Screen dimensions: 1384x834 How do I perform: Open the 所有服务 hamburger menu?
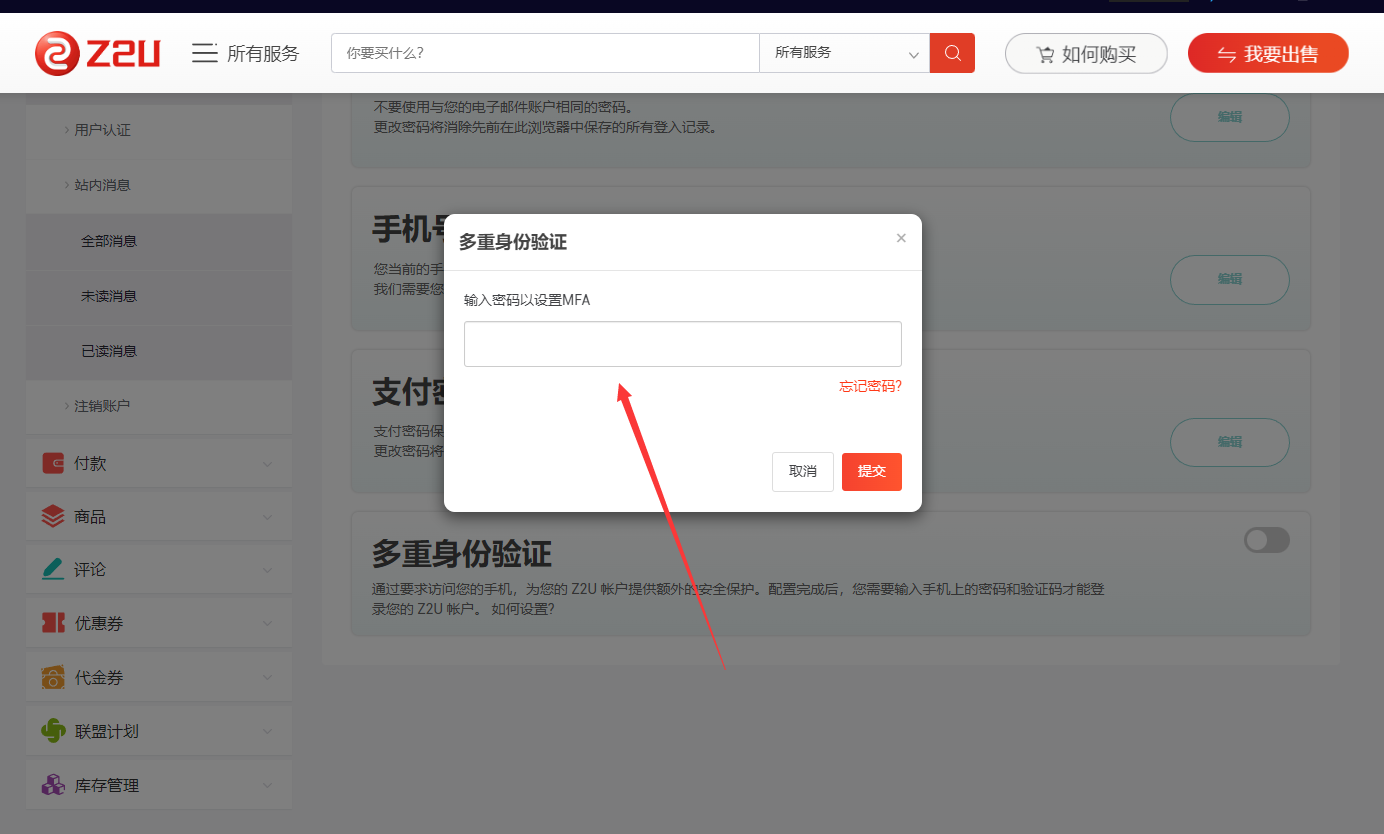(x=205, y=53)
